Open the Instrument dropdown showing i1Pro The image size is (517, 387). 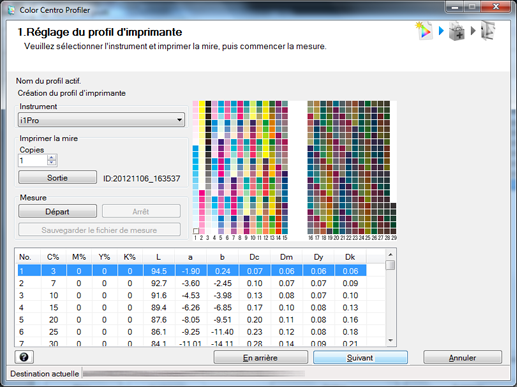(x=101, y=120)
